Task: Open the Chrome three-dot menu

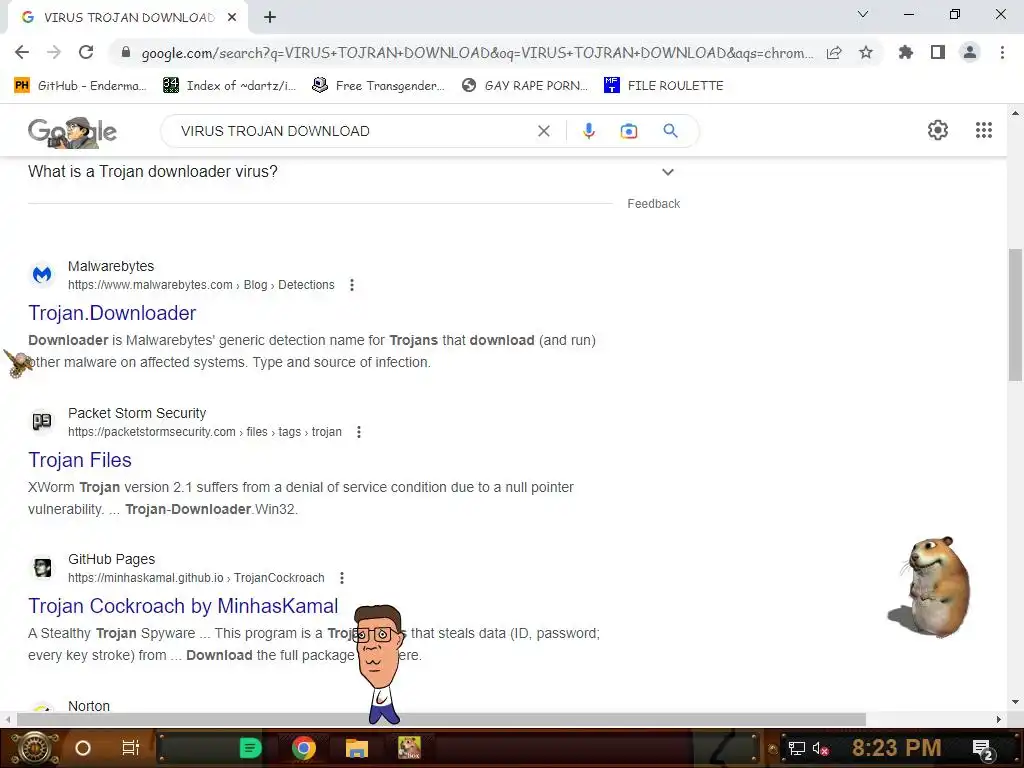Action: coord(1002,52)
